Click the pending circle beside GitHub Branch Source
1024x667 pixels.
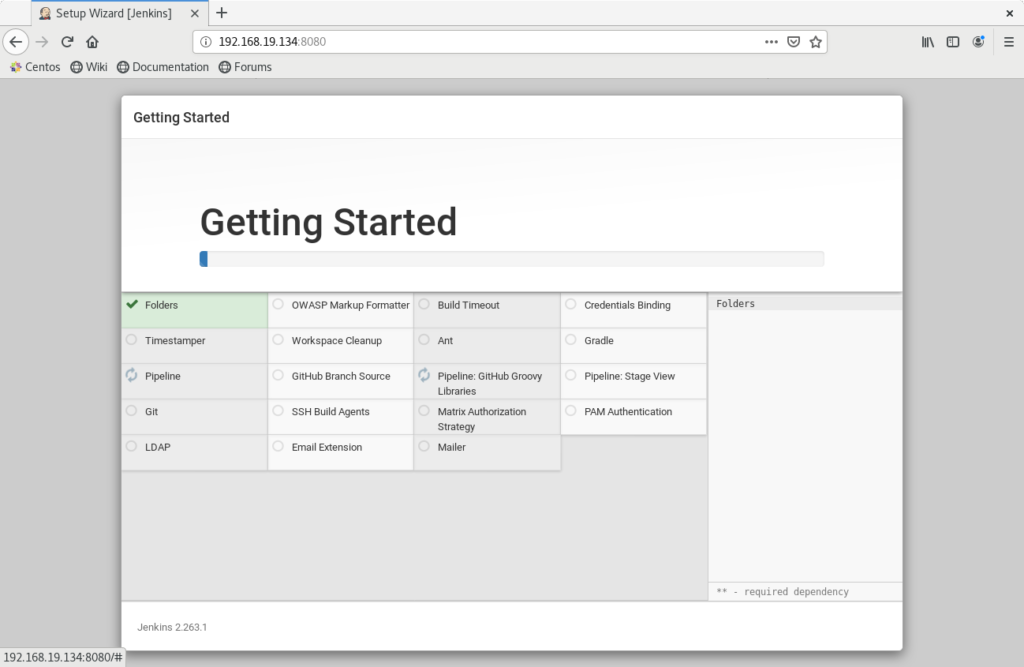[278, 376]
